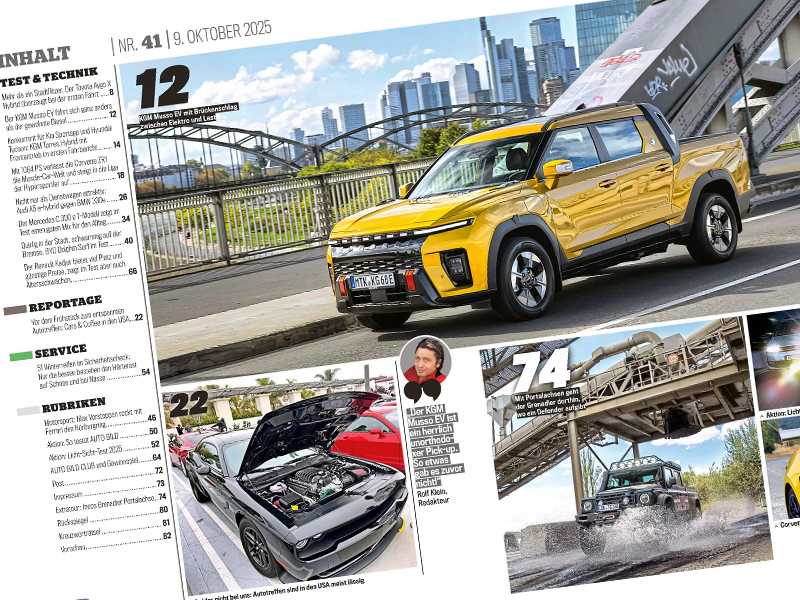
Task: Select the REPORTAGE section heading
Action: [x=65, y=301]
